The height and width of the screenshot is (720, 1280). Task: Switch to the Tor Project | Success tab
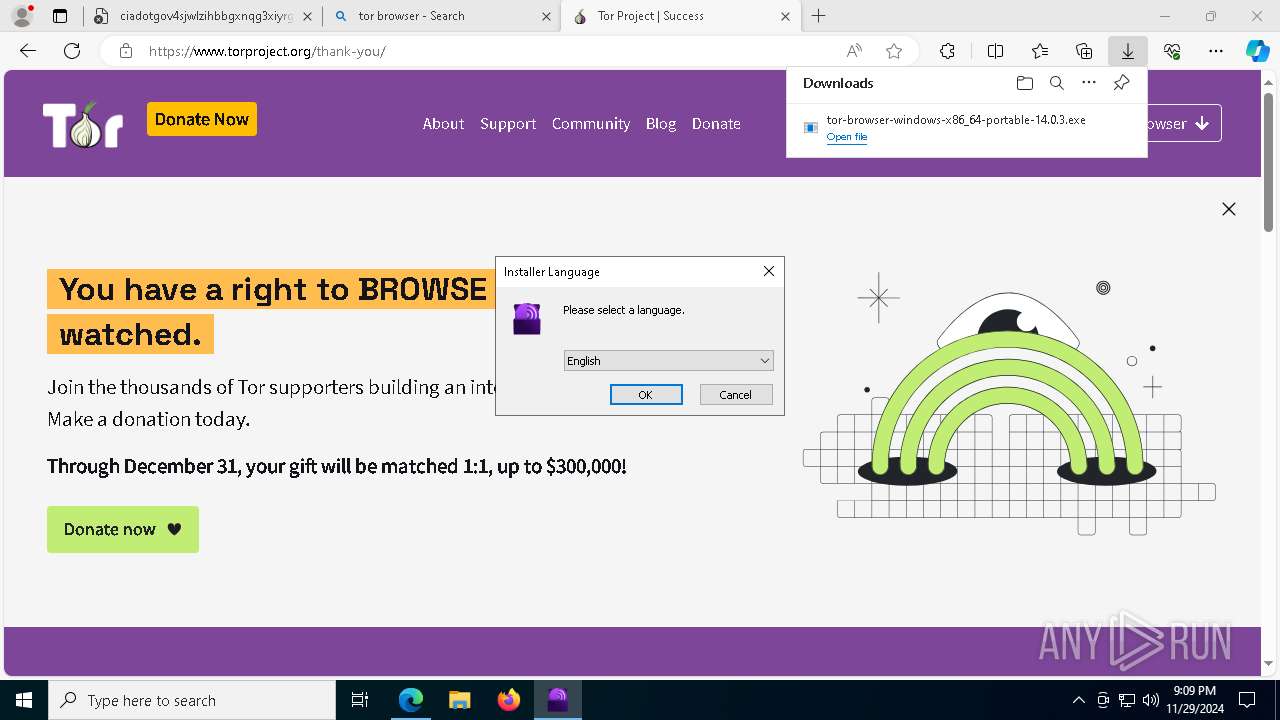(680, 16)
